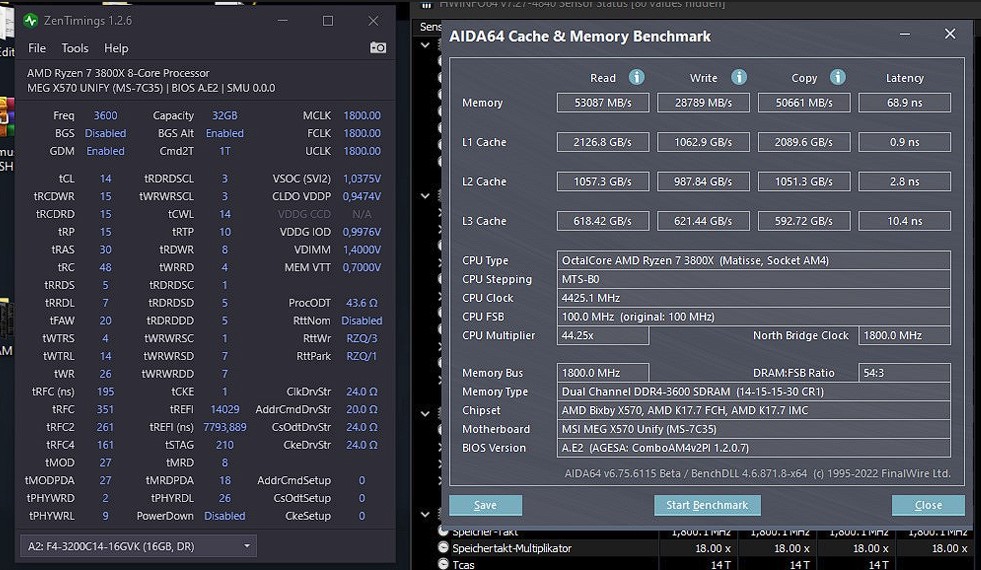Click the BGS Disabled value
This screenshot has width=981, height=570.
(105, 133)
